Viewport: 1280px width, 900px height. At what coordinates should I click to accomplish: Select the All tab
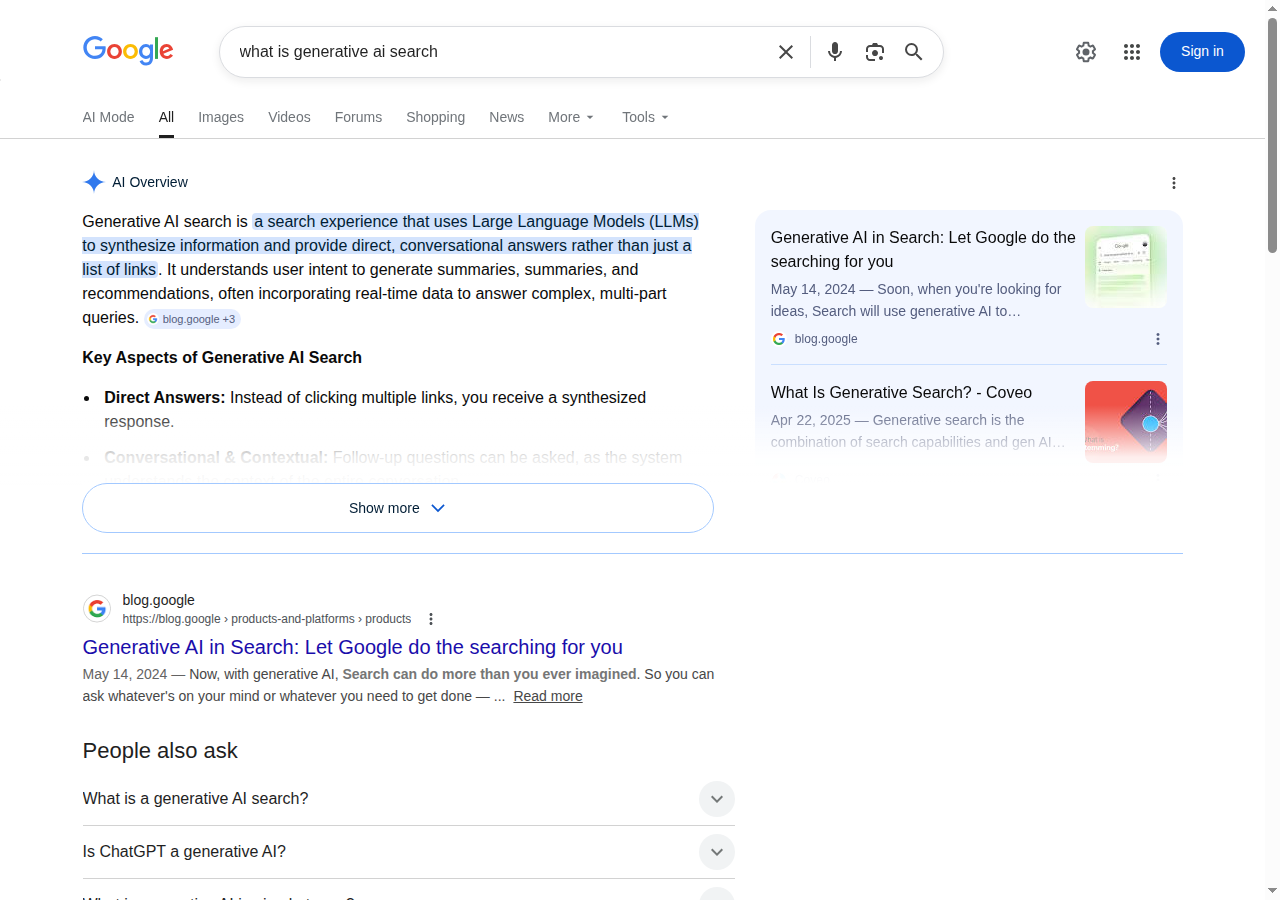(166, 117)
